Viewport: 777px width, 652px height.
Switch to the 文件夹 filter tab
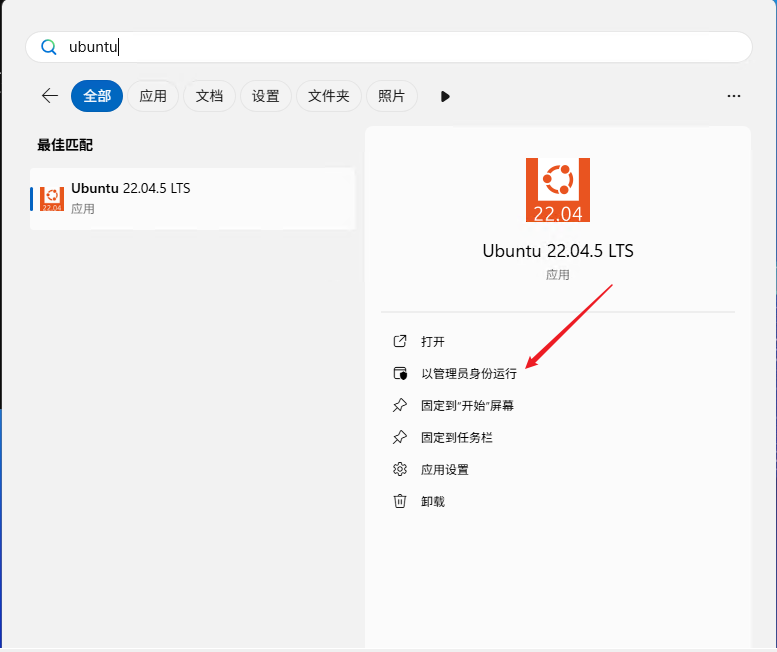(329, 96)
